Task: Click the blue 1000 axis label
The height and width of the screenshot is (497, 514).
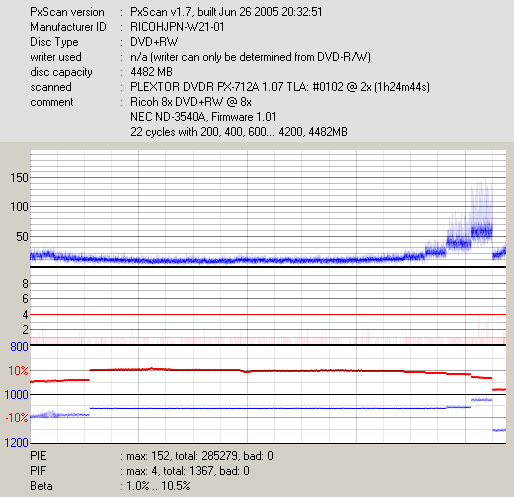Action: pyautogui.click(x=16, y=395)
